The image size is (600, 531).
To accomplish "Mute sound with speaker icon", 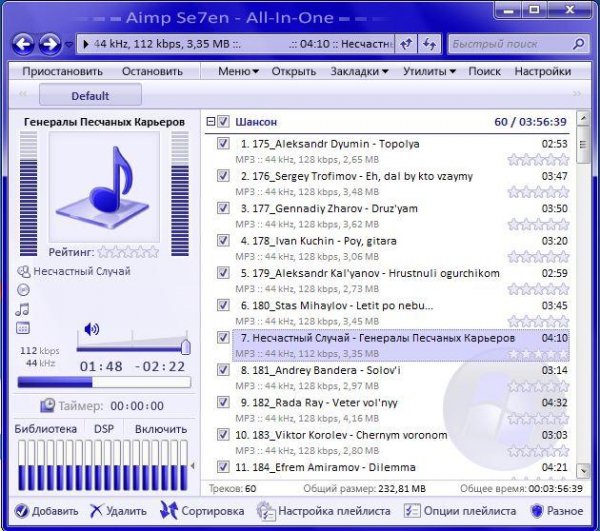I will (91, 329).
